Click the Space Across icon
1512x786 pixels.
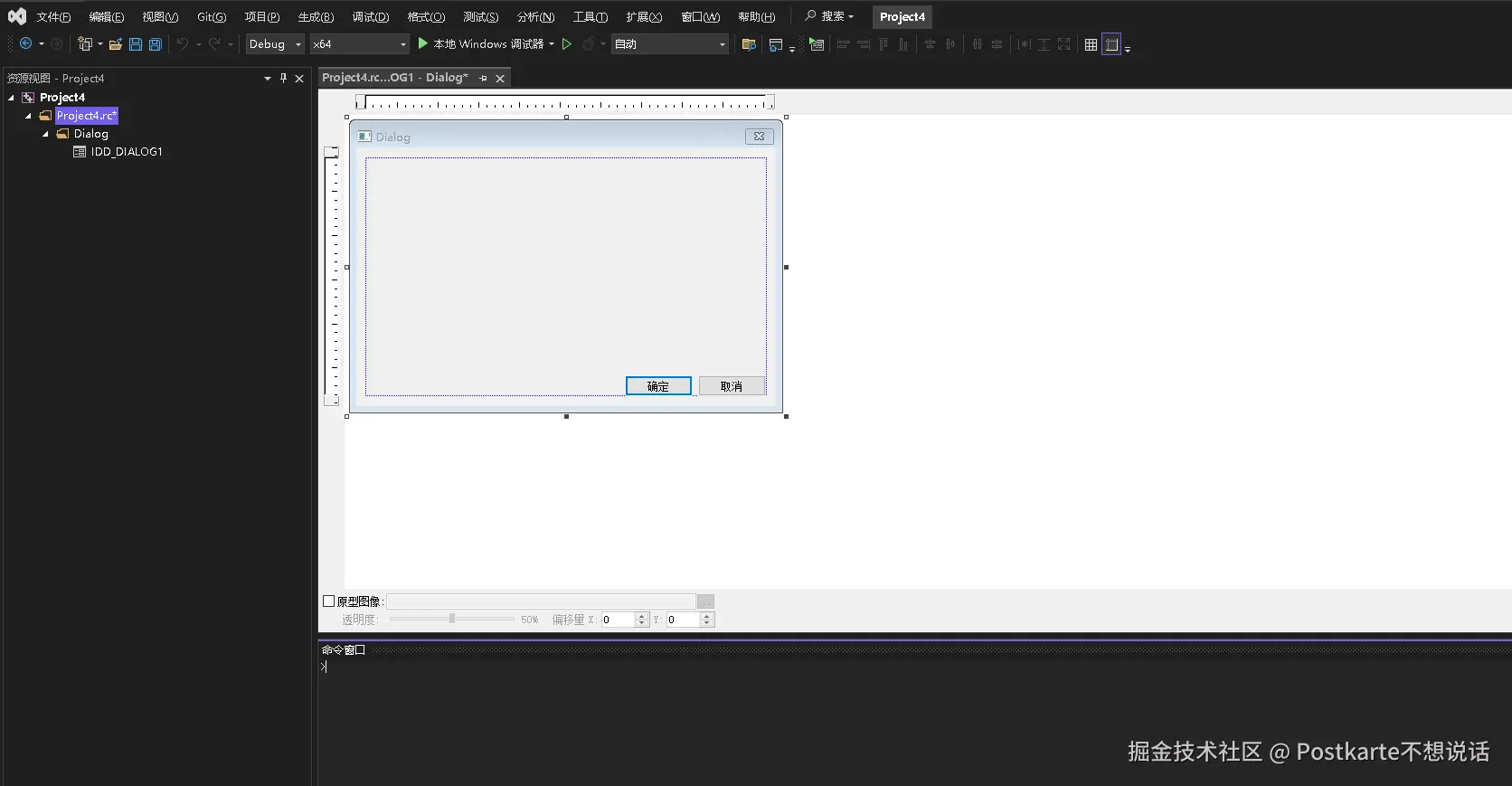[977, 44]
